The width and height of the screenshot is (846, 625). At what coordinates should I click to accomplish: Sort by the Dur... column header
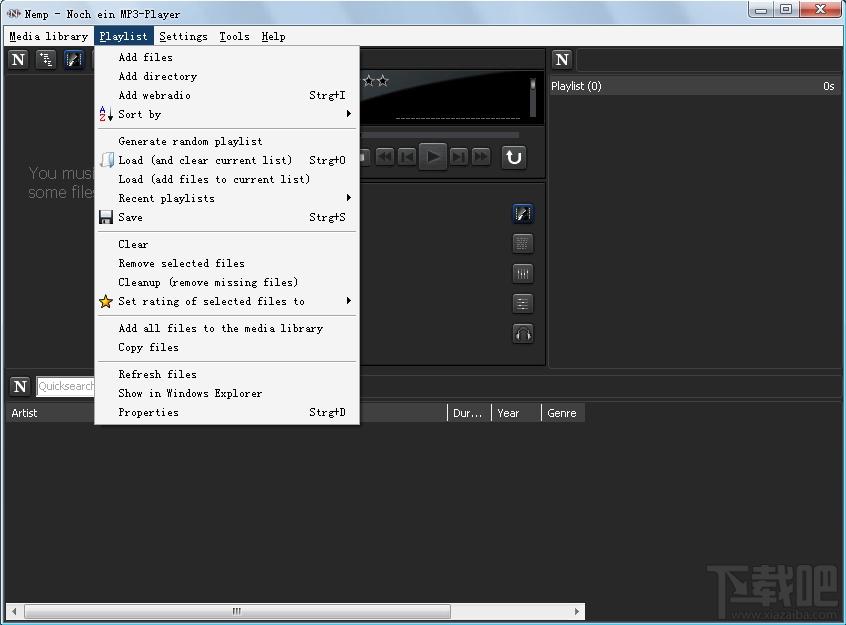click(469, 413)
